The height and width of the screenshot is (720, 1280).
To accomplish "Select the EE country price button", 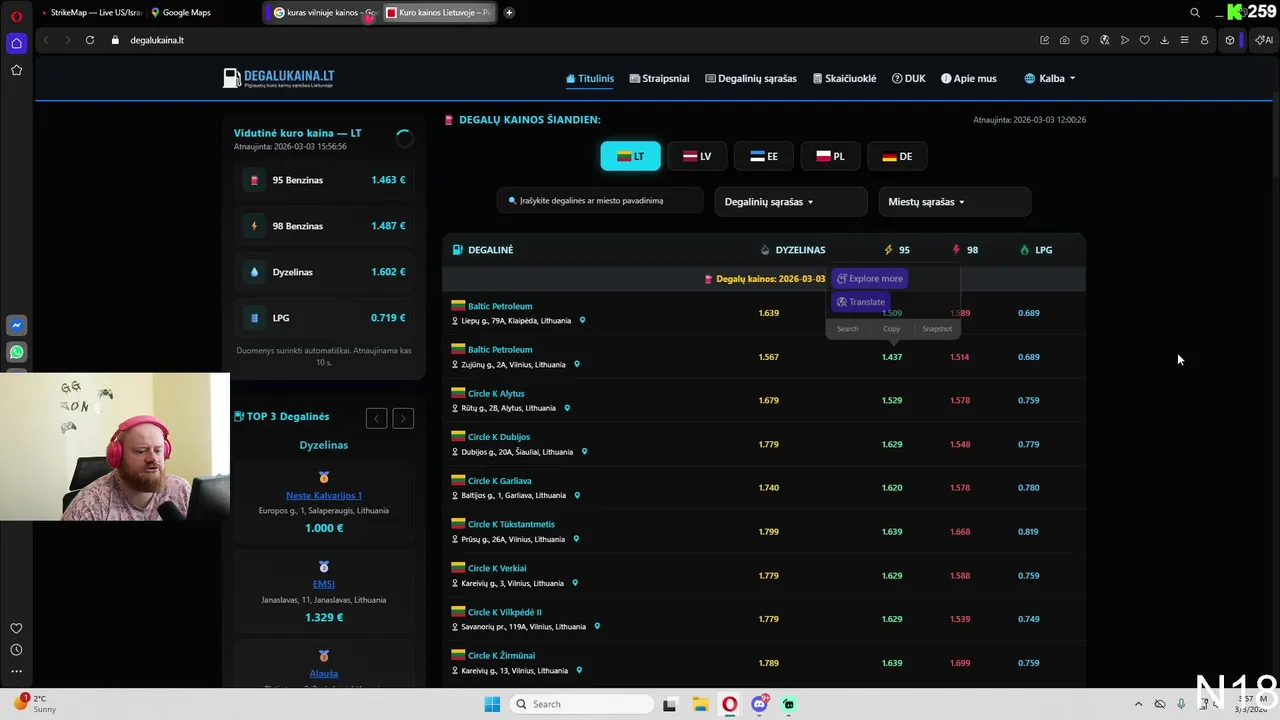I will tap(764, 156).
